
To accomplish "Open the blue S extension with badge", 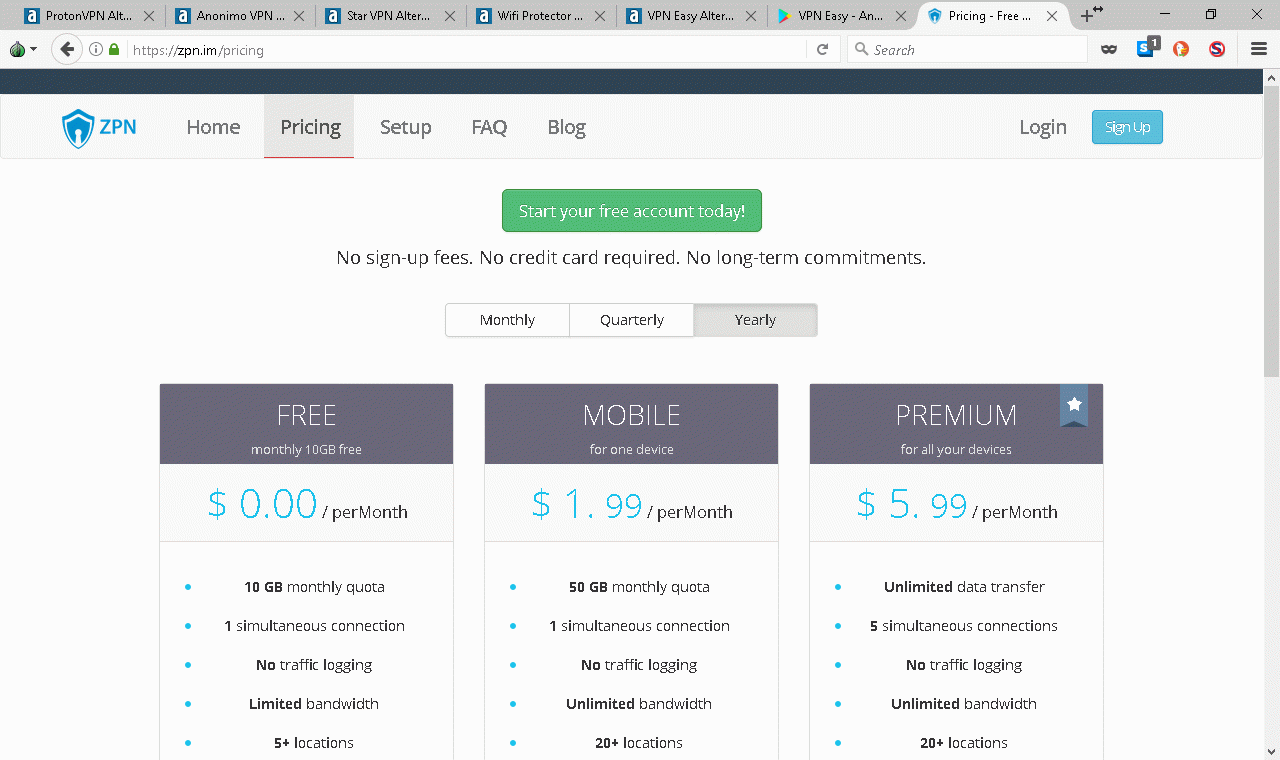I will click(x=1147, y=47).
